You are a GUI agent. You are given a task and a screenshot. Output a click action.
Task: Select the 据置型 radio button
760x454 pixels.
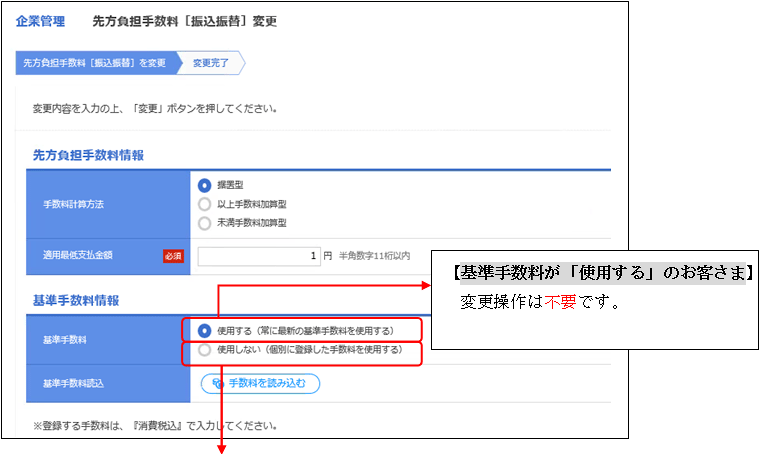tap(205, 185)
